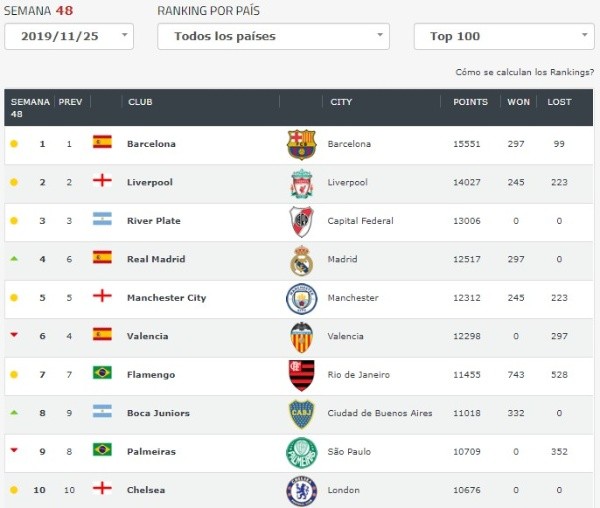
Task: Open the week date 2019/11/25 dropdown
Action: point(69,36)
